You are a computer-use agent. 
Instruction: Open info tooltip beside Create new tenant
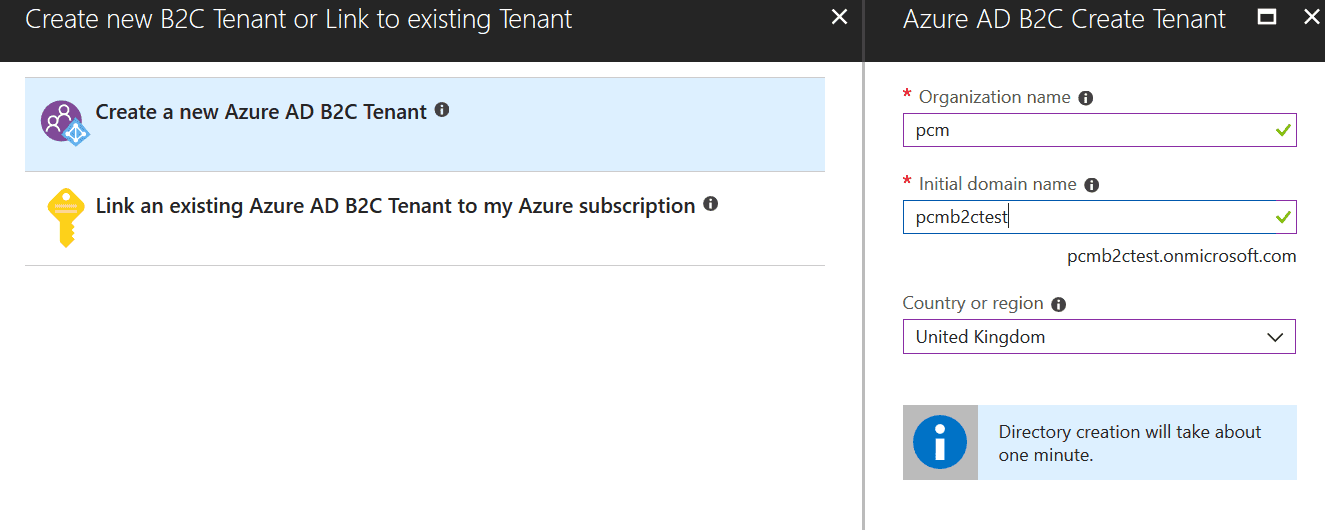[x=442, y=110]
